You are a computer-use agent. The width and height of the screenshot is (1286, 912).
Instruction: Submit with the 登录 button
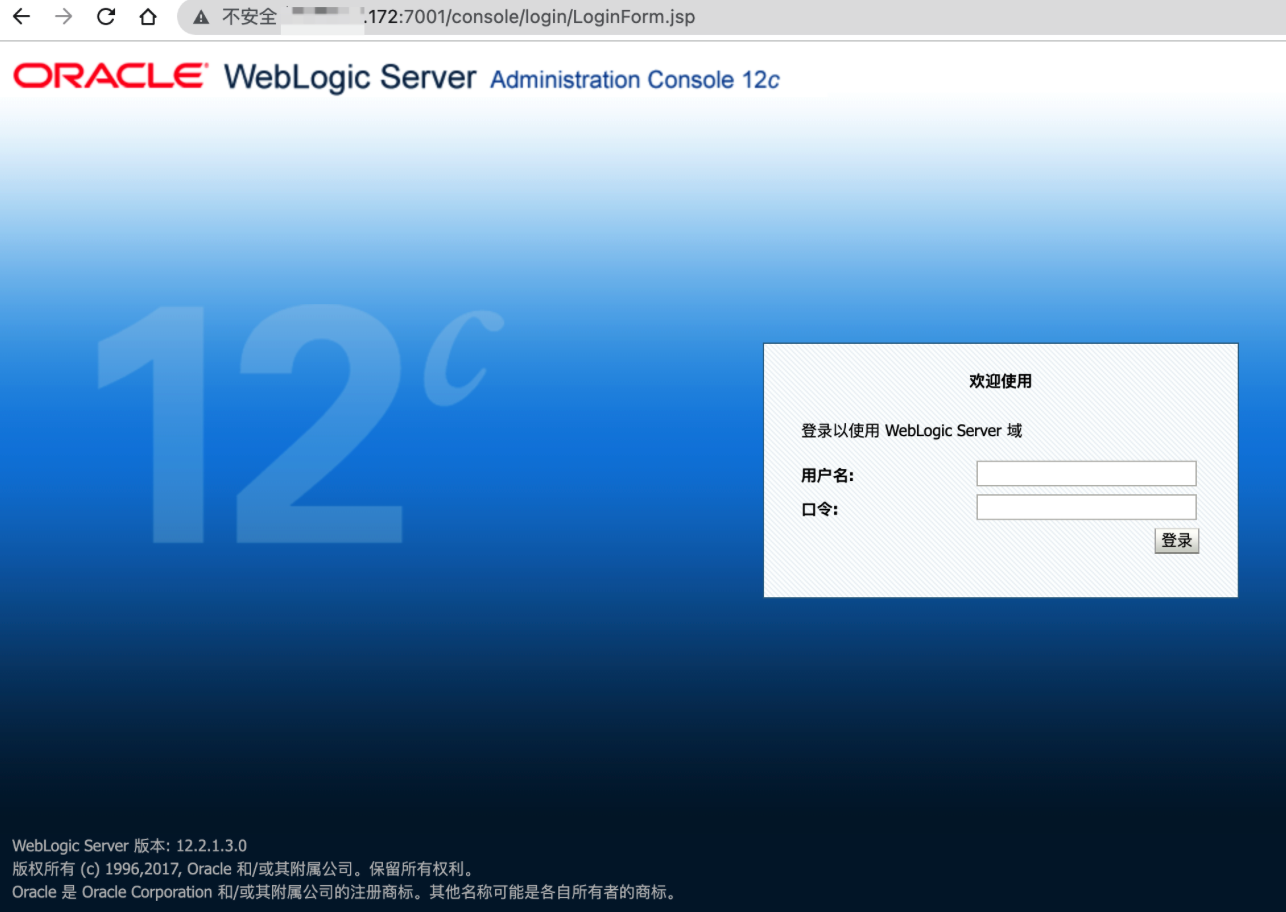pyautogui.click(x=1176, y=541)
